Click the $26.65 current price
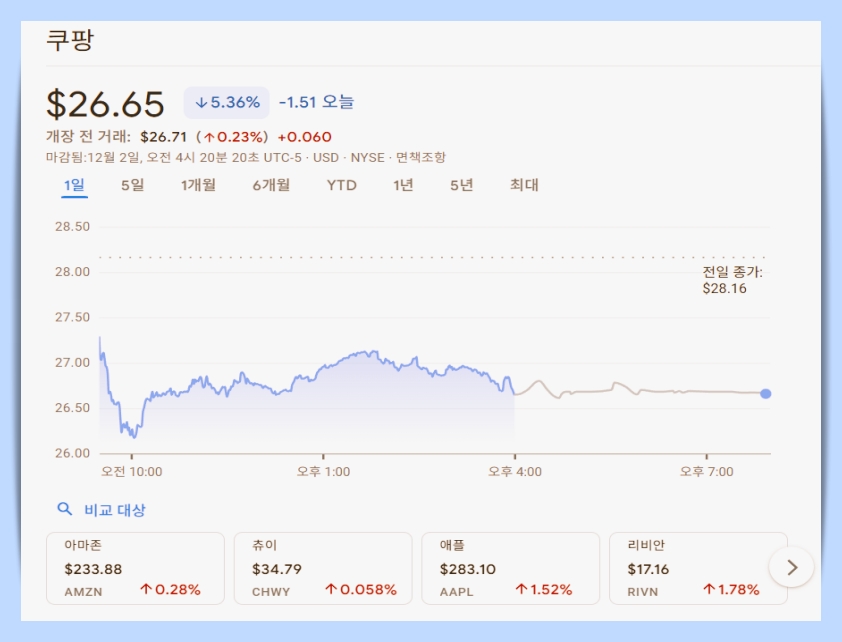The width and height of the screenshot is (842, 642). pyautogui.click(x=105, y=104)
